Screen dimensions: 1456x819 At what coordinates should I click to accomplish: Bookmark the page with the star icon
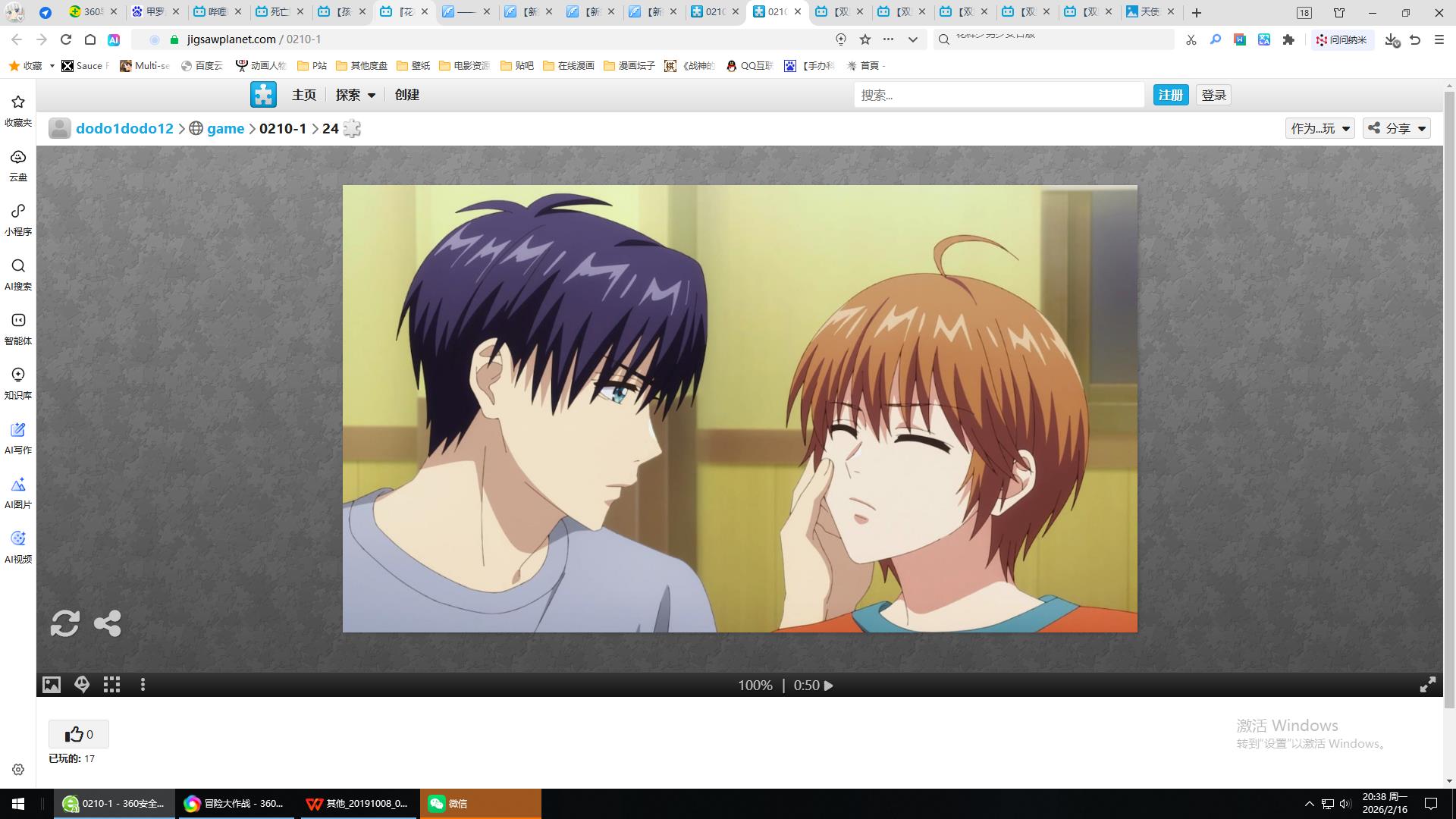point(864,39)
